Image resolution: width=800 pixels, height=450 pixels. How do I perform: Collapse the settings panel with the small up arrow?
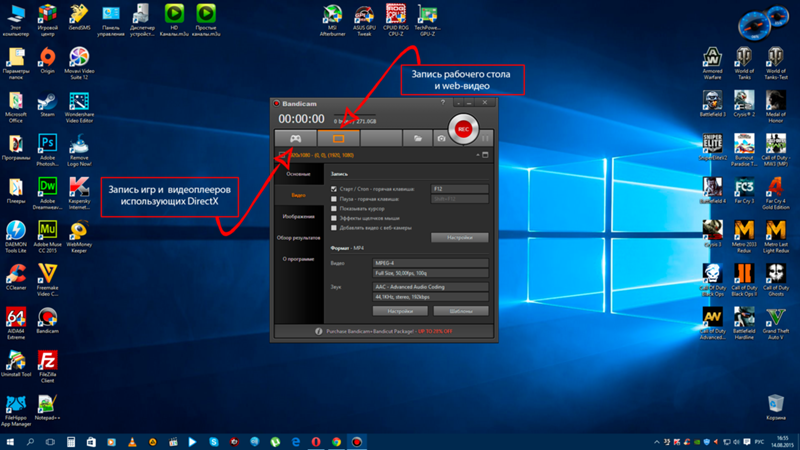(x=478, y=155)
